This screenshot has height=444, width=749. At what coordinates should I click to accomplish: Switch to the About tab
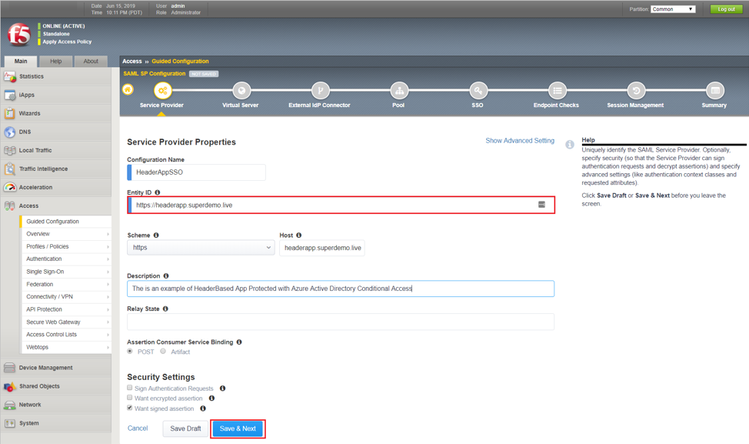pyautogui.click(x=91, y=61)
